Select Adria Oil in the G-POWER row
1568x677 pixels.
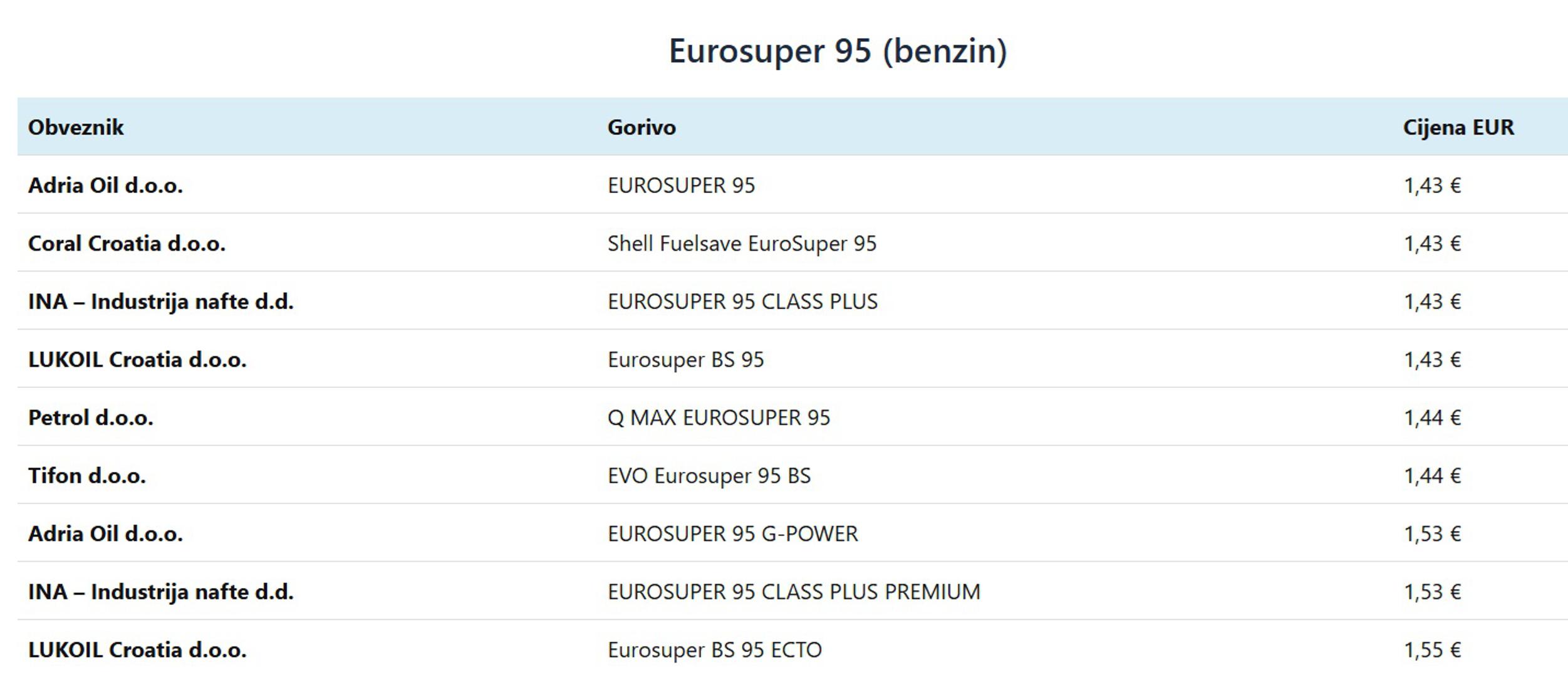[105, 534]
